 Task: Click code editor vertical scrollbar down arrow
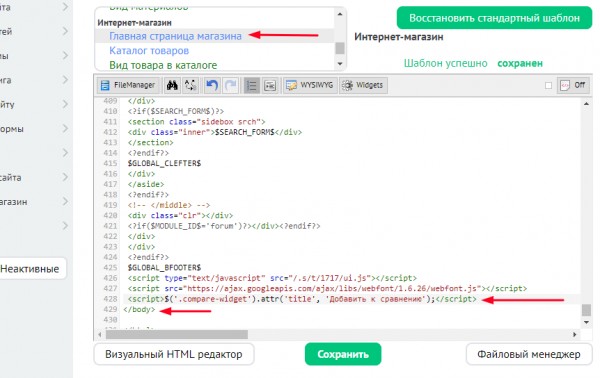click(x=586, y=322)
